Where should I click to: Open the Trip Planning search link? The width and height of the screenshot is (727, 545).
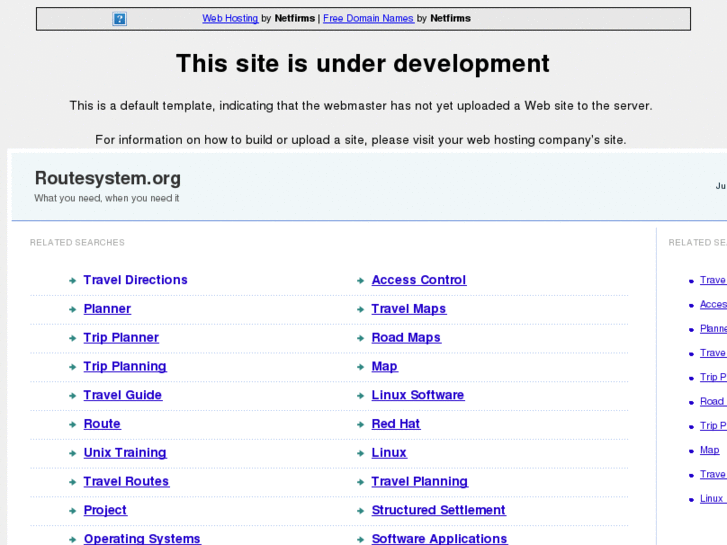point(125,366)
